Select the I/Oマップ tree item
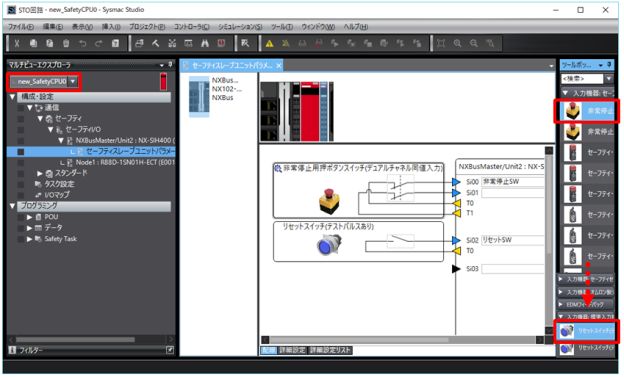 pyautogui.click(x=57, y=195)
